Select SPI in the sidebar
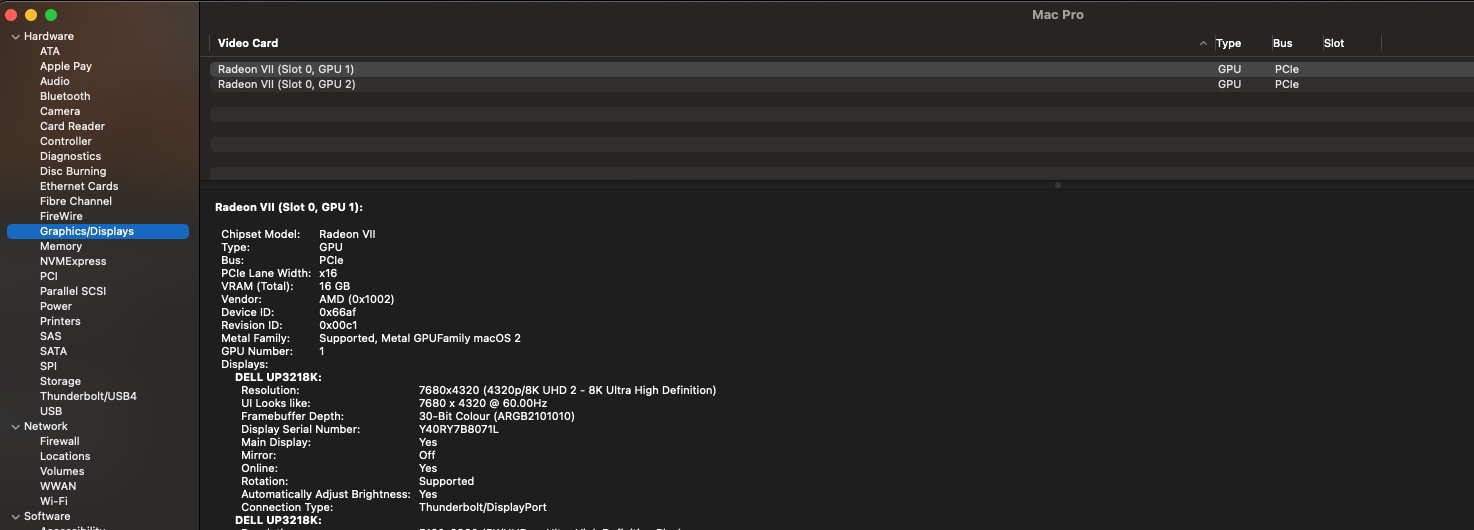Image resolution: width=1474 pixels, height=530 pixels. coord(48,366)
